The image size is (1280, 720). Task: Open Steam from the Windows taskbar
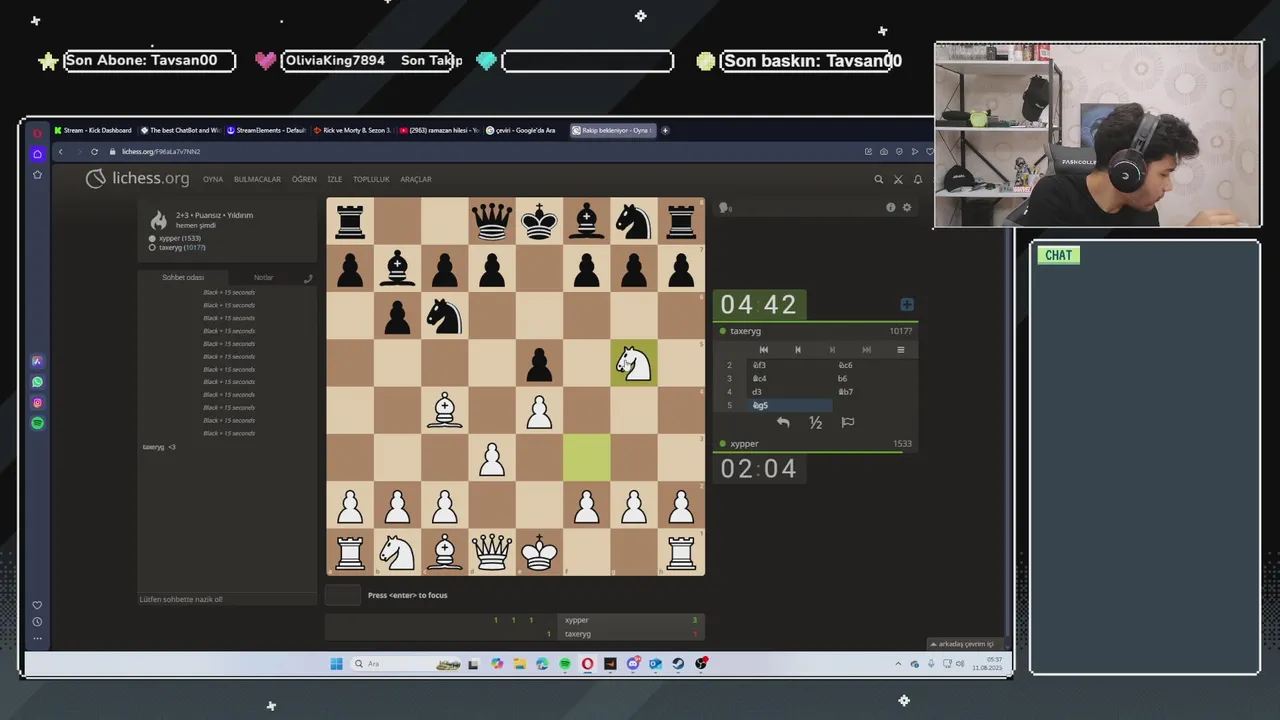[x=678, y=664]
